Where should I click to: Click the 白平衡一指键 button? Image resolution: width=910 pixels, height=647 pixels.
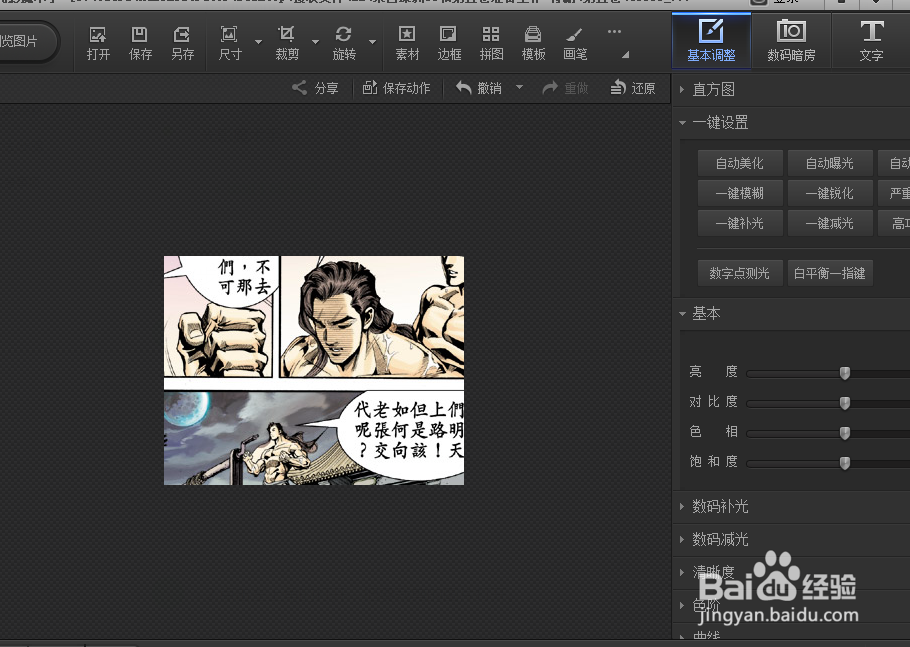[x=830, y=273]
